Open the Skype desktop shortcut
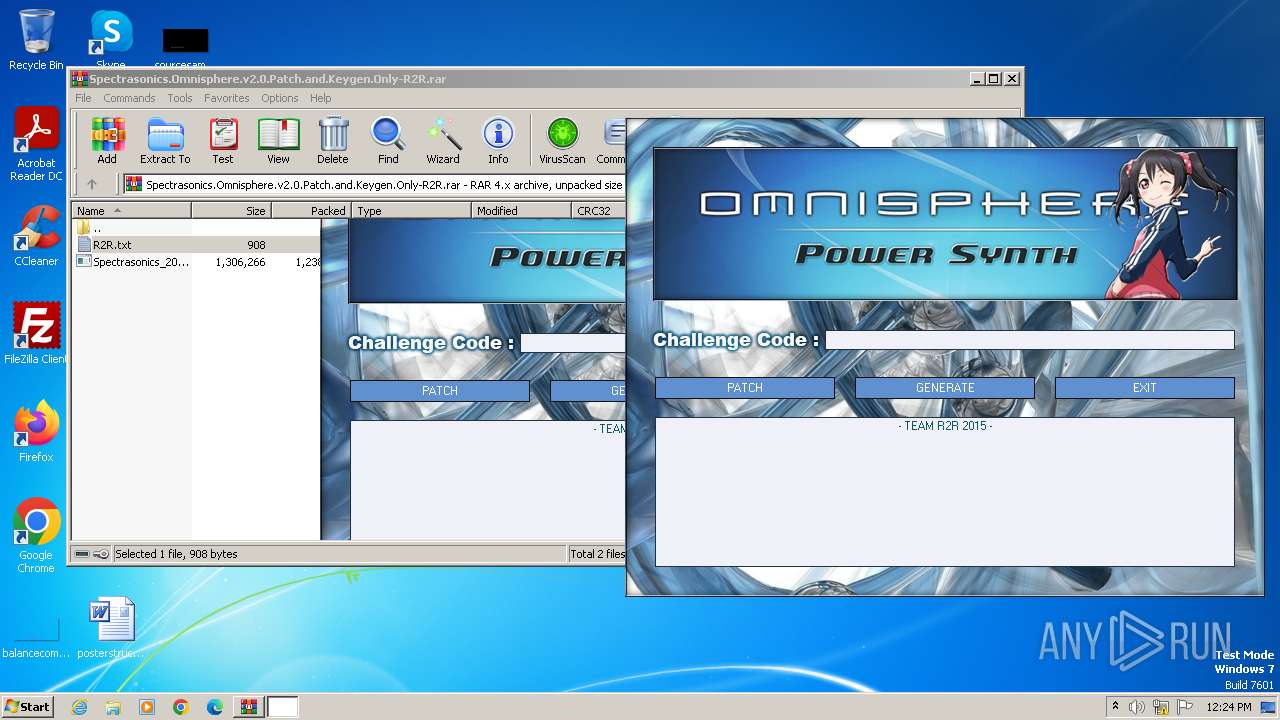 coord(111,39)
